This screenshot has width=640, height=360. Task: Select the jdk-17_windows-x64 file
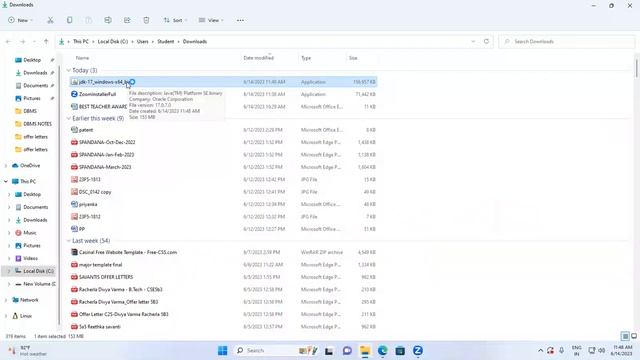click(x=223, y=82)
